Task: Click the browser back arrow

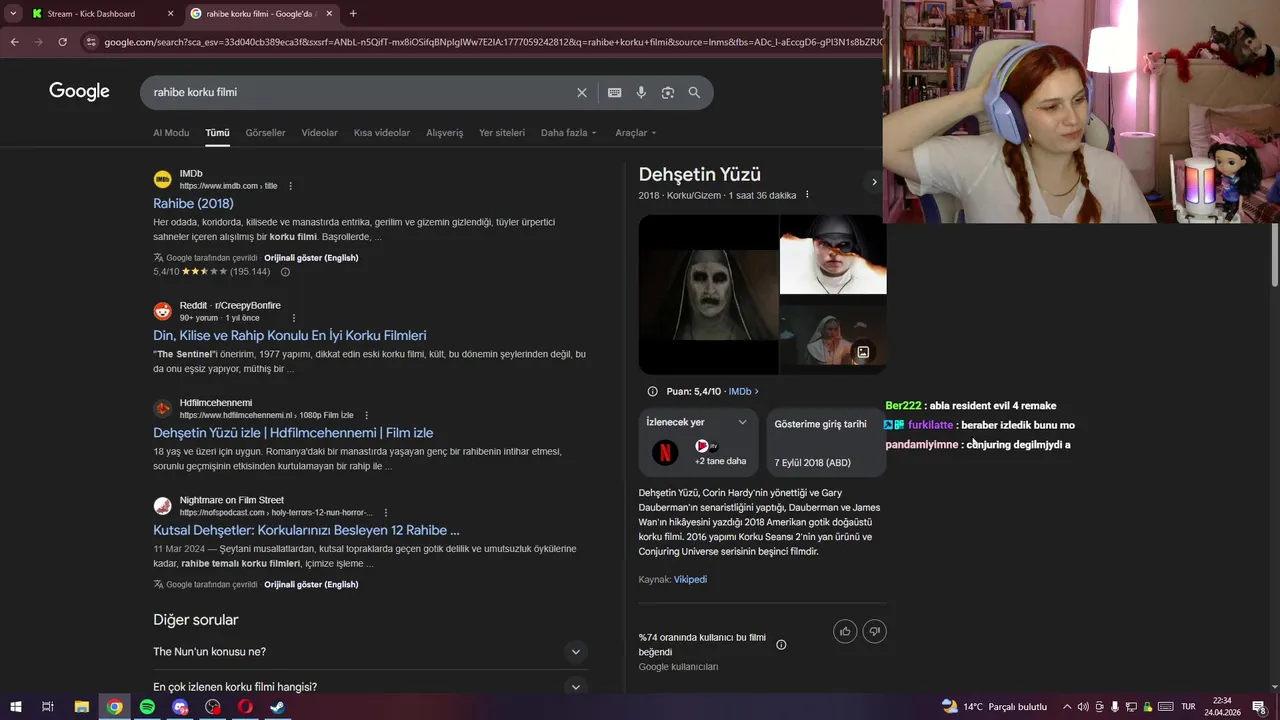Action: coord(14,42)
